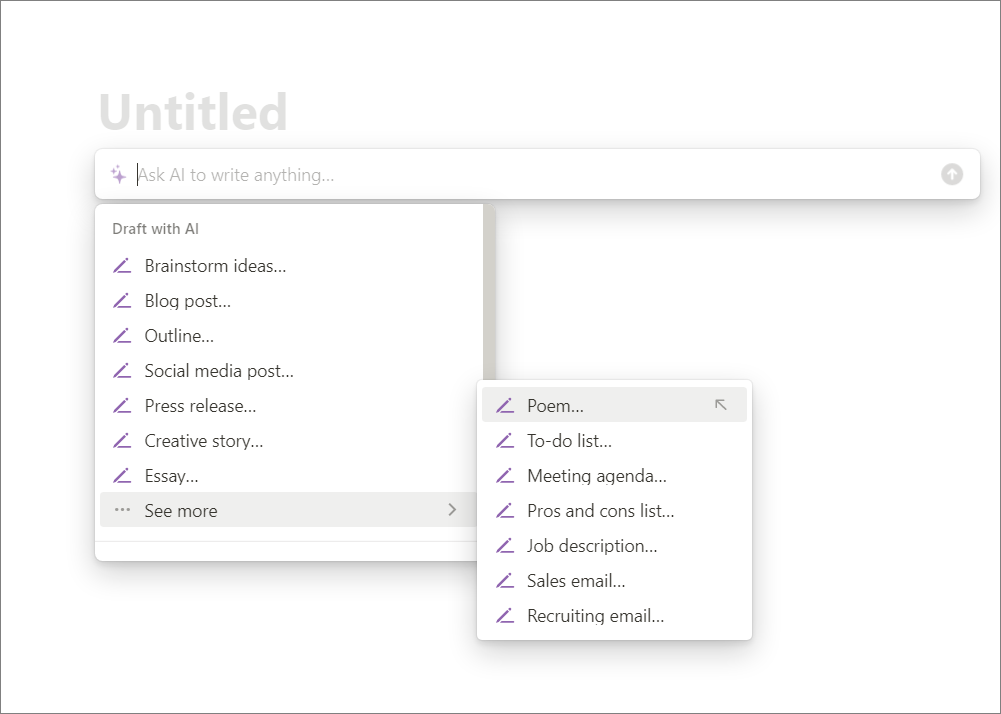Click the send arrow button in AI prompt
This screenshot has height=714, width=1001.
tap(951, 174)
